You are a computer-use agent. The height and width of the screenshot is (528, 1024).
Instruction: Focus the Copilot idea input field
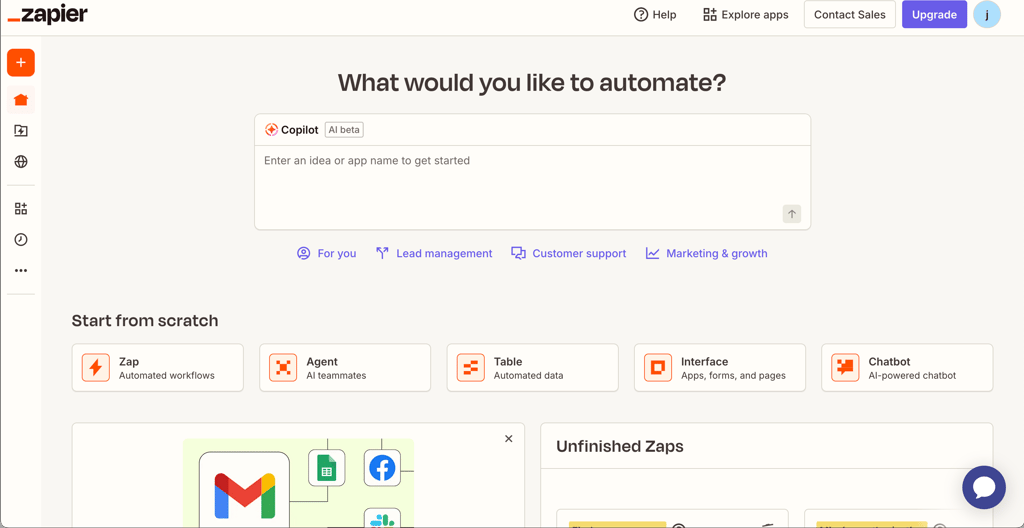point(532,187)
